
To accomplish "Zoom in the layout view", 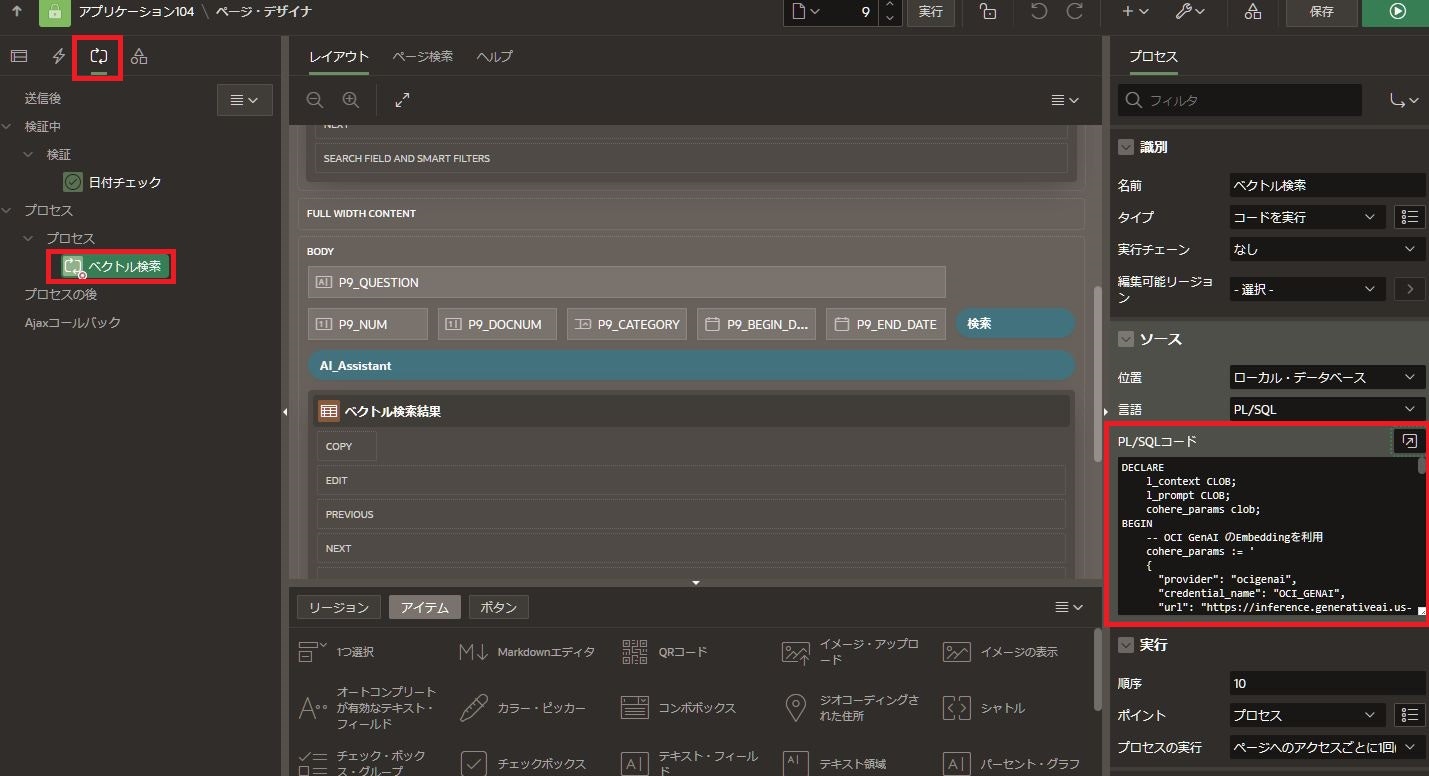I will [351, 100].
